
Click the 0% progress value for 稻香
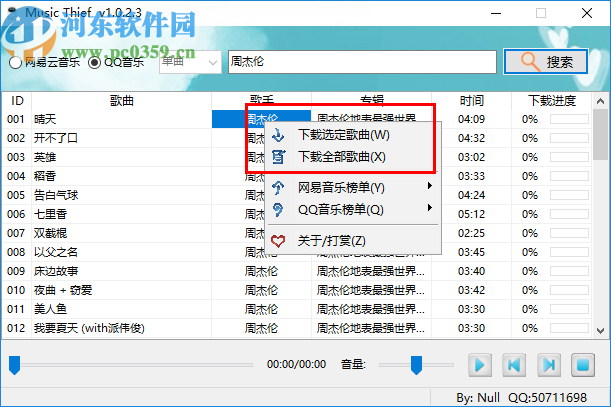click(x=530, y=176)
